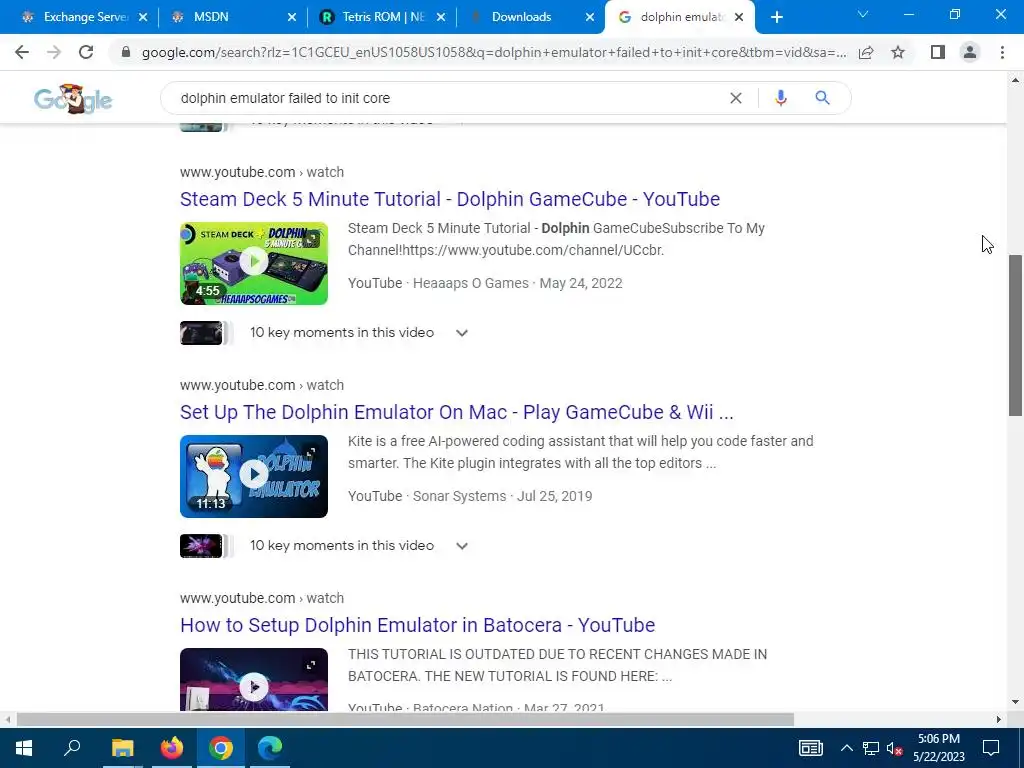Click the youtube.com breadcrumb above Steam Deck result
The image size is (1024, 768).
pyautogui.click(x=262, y=172)
